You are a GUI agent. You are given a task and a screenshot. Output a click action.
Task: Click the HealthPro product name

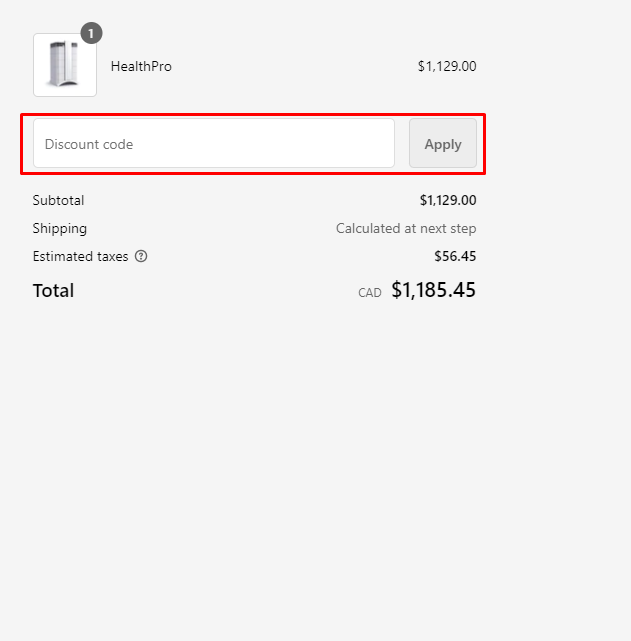click(x=141, y=66)
